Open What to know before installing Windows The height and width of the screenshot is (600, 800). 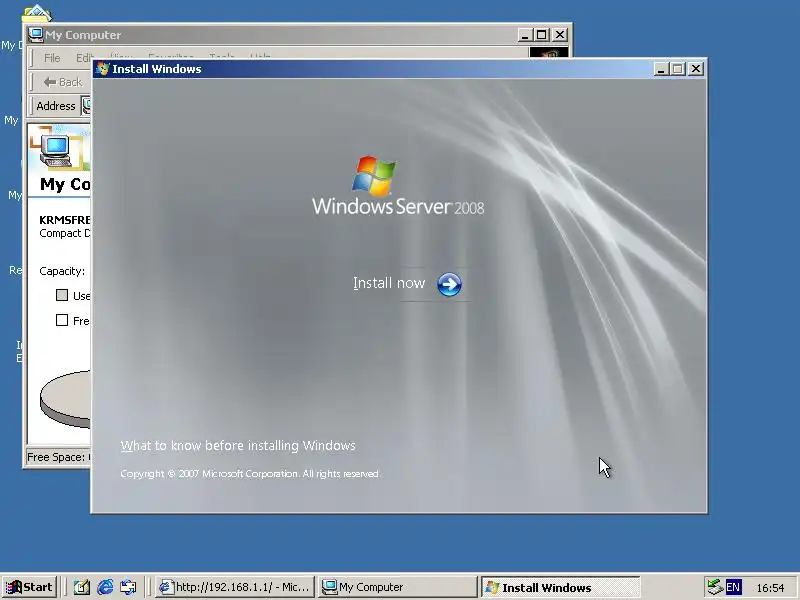click(238, 445)
